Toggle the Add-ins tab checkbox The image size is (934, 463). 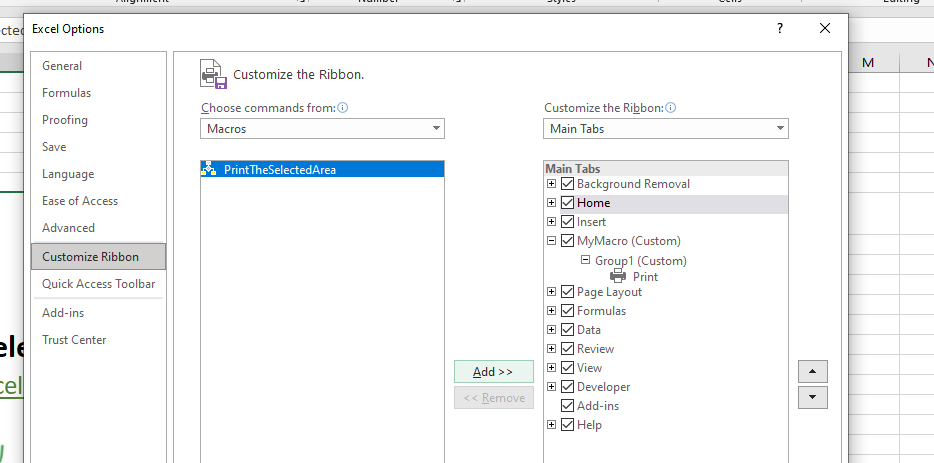click(x=568, y=406)
